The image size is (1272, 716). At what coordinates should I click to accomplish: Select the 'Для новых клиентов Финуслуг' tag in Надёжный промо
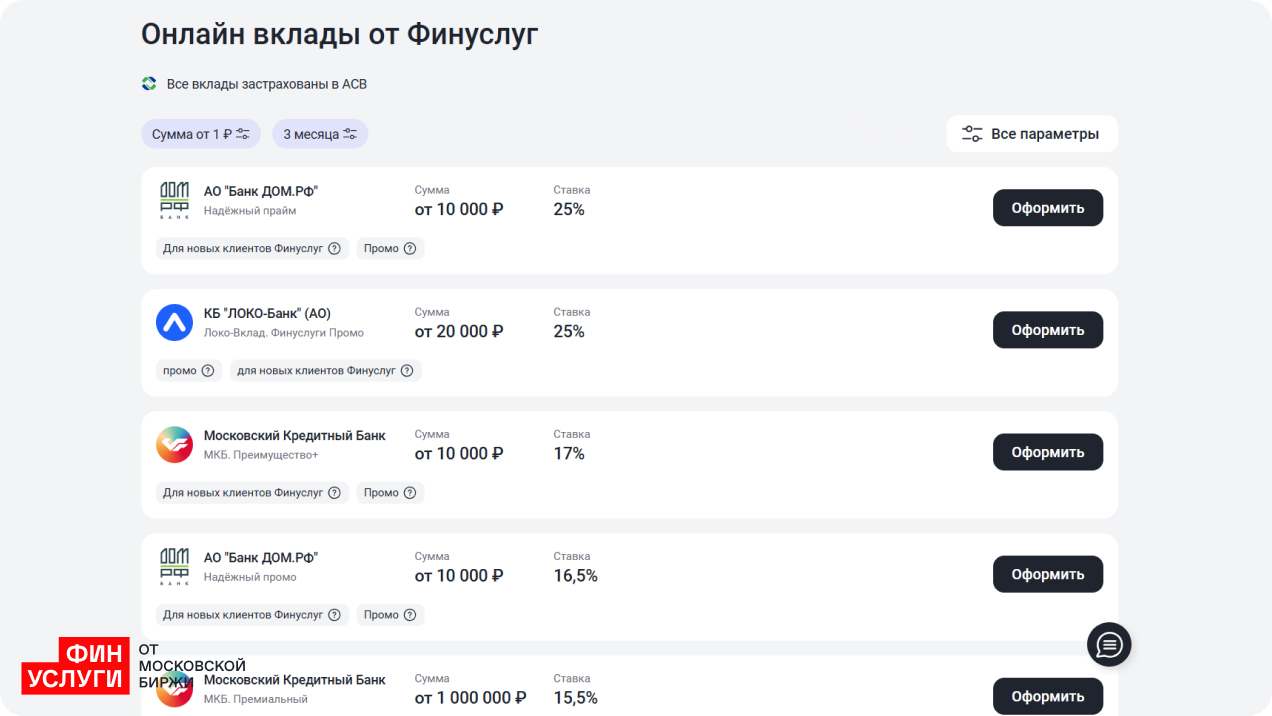coord(252,615)
